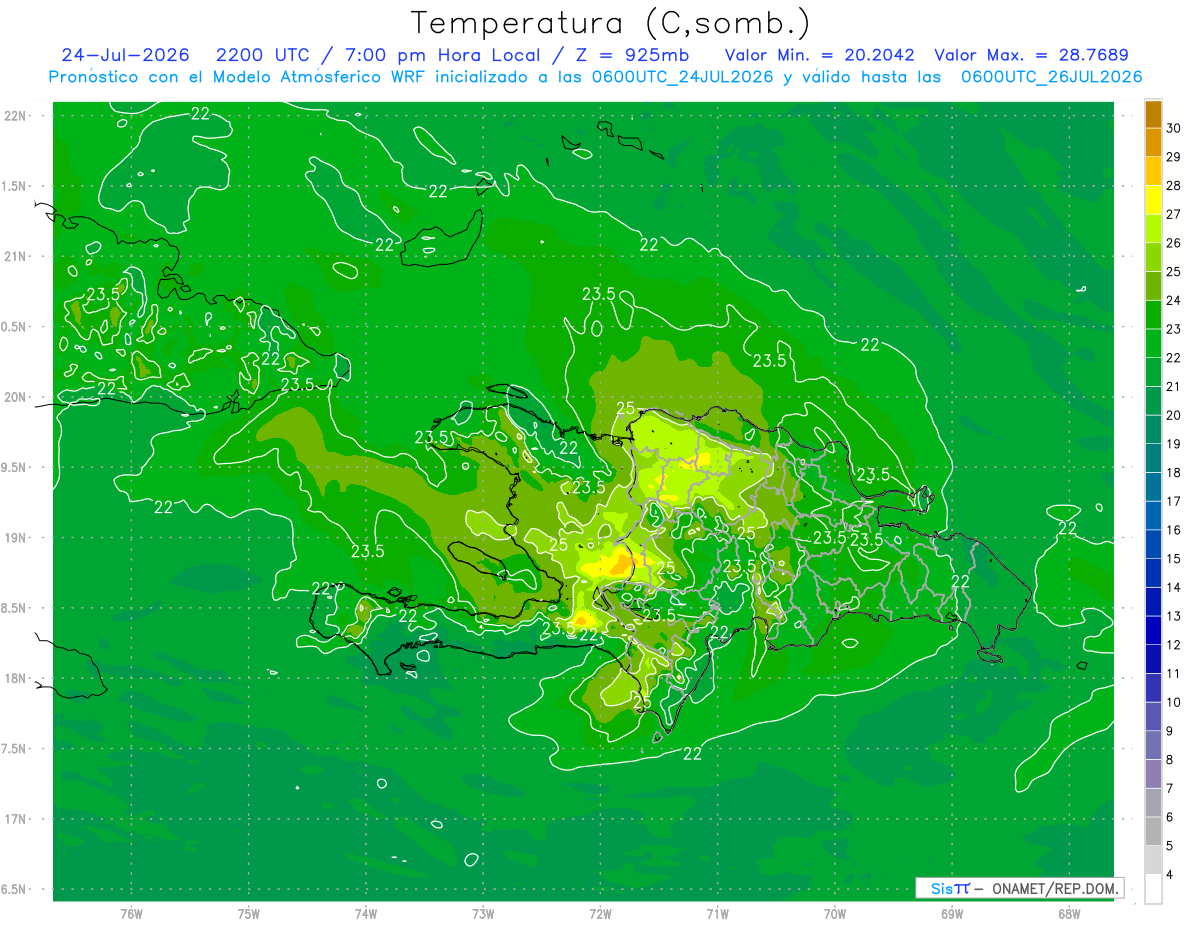Click the color scale value '7'
The image size is (1200, 927).
click(1170, 789)
